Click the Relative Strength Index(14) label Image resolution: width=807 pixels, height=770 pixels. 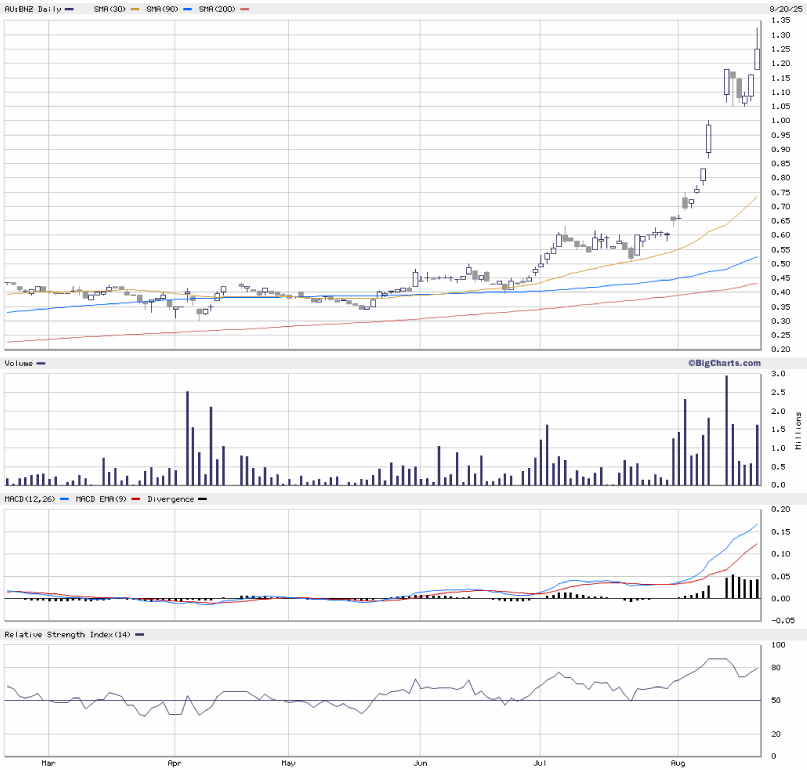coord(66,635)
